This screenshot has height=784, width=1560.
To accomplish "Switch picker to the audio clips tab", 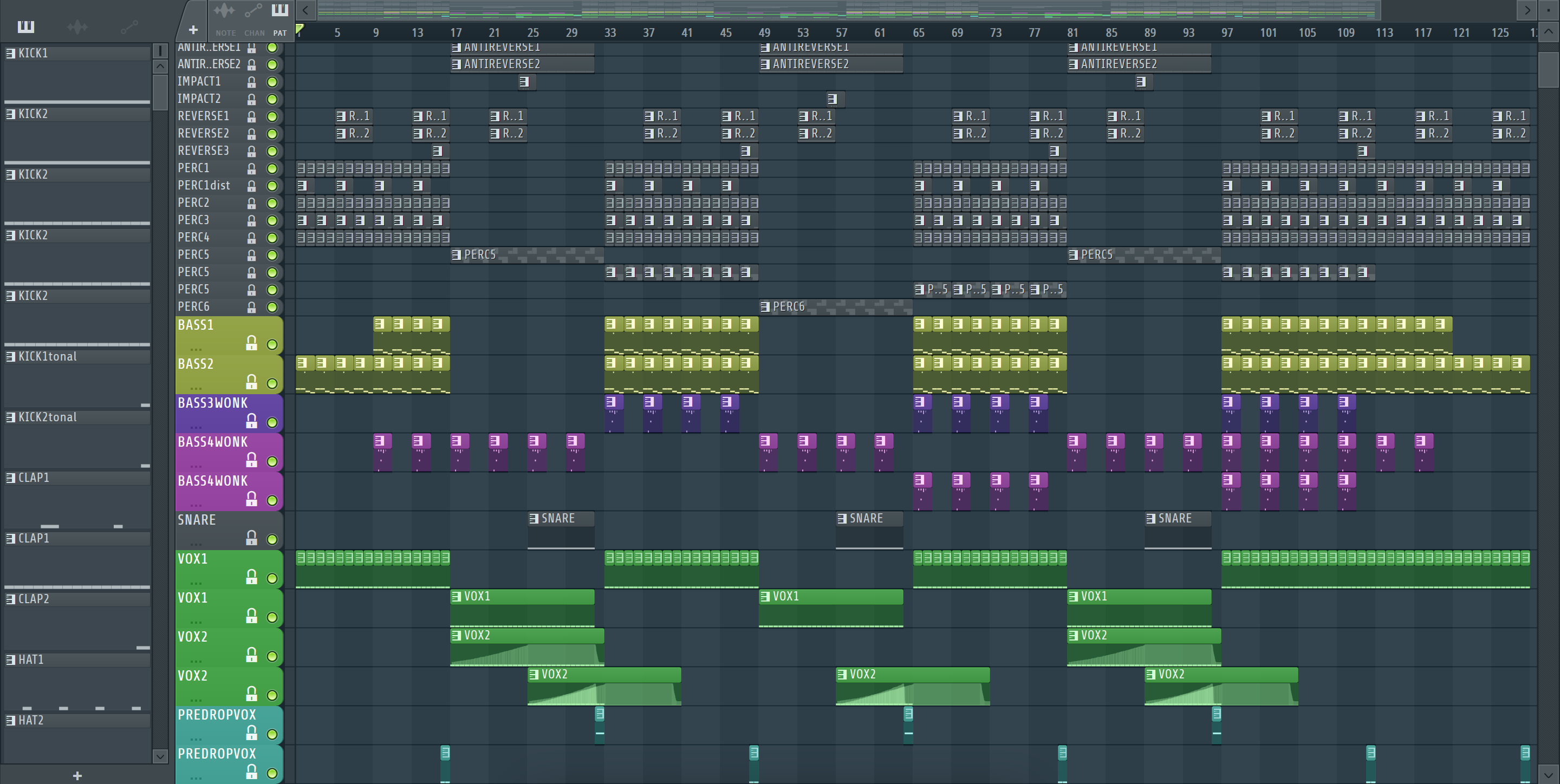I will point(77,27).
